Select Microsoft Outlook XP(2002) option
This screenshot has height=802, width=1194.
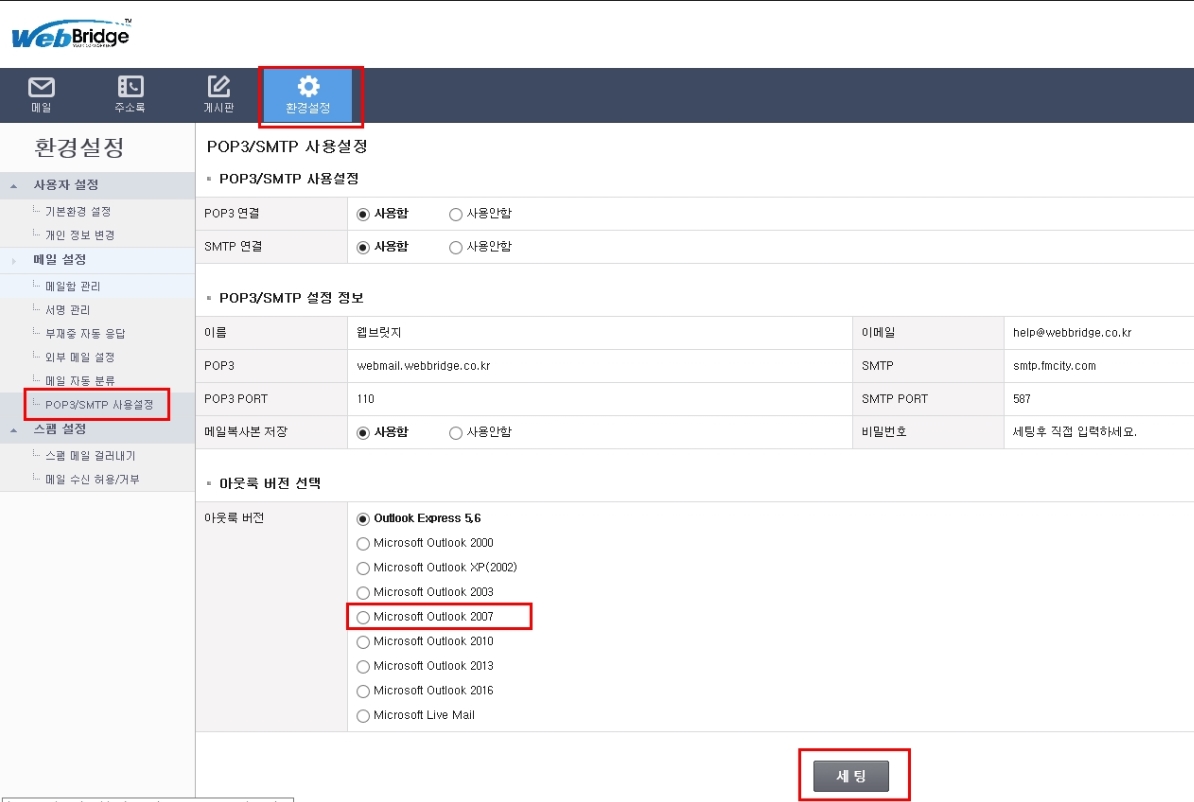363,568
